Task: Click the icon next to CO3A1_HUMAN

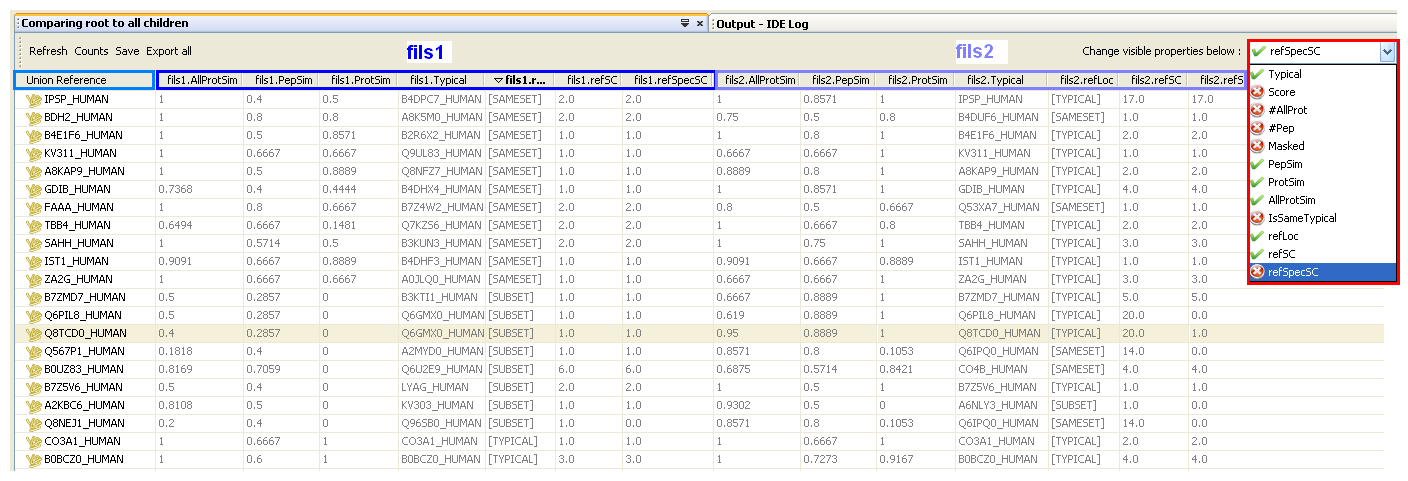Action: (33, 442)
